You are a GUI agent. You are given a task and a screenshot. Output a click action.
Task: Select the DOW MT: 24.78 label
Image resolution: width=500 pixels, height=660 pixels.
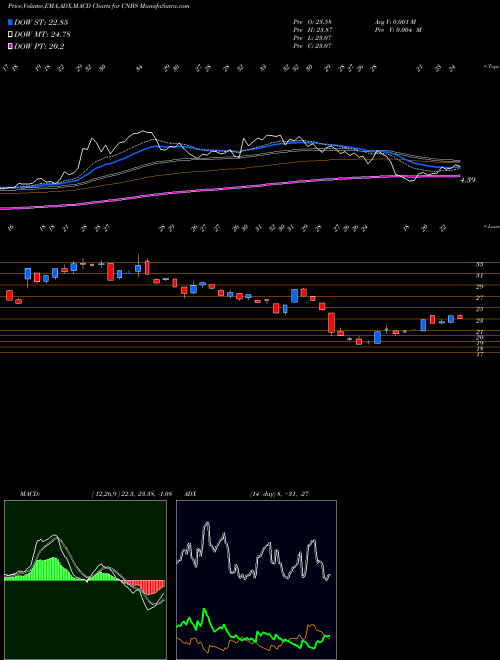(x=42, y=35)
